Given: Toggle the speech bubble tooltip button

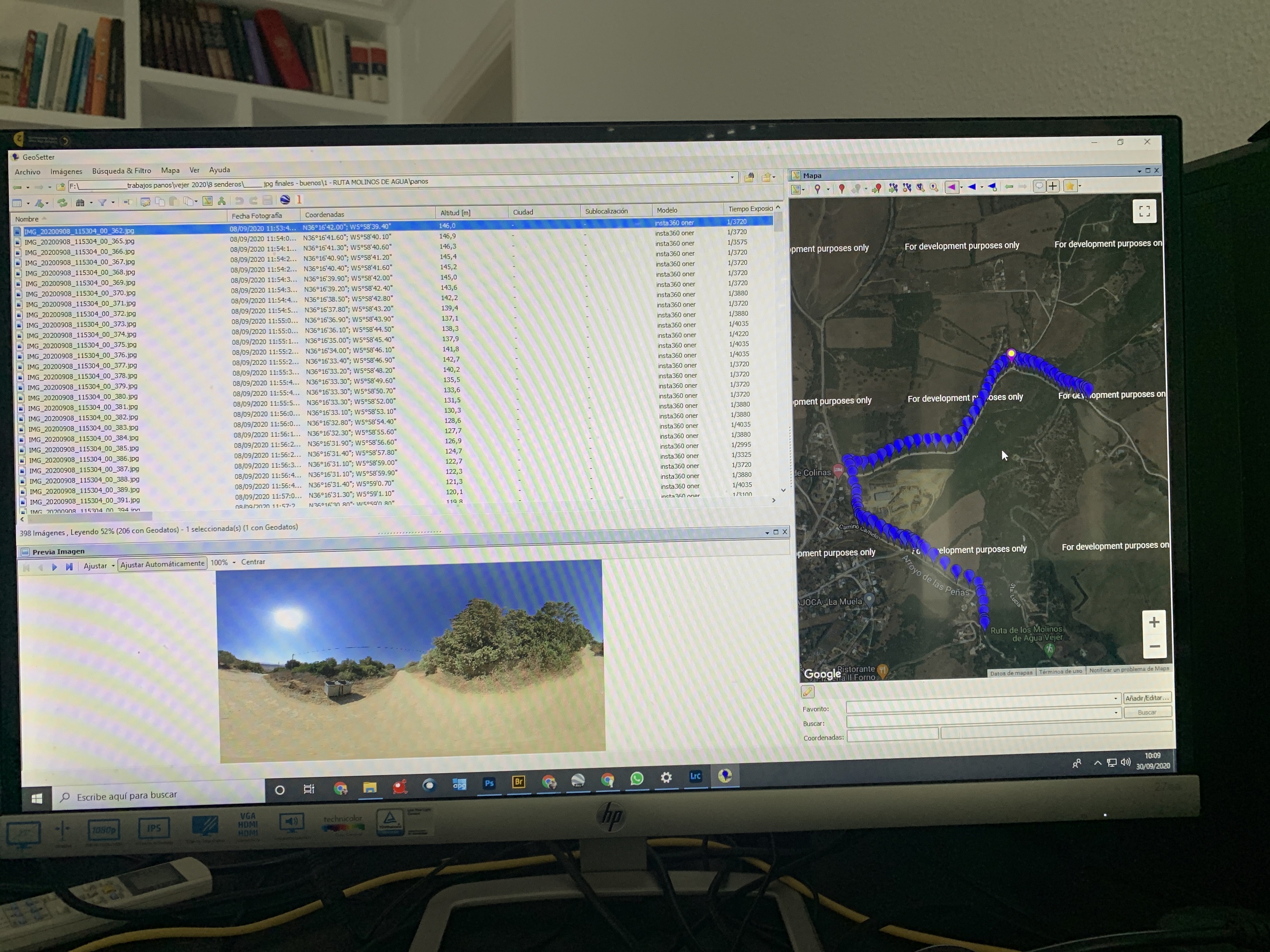Looking at the screenshot, I should pyautogui.click(x=1039, y=186).
